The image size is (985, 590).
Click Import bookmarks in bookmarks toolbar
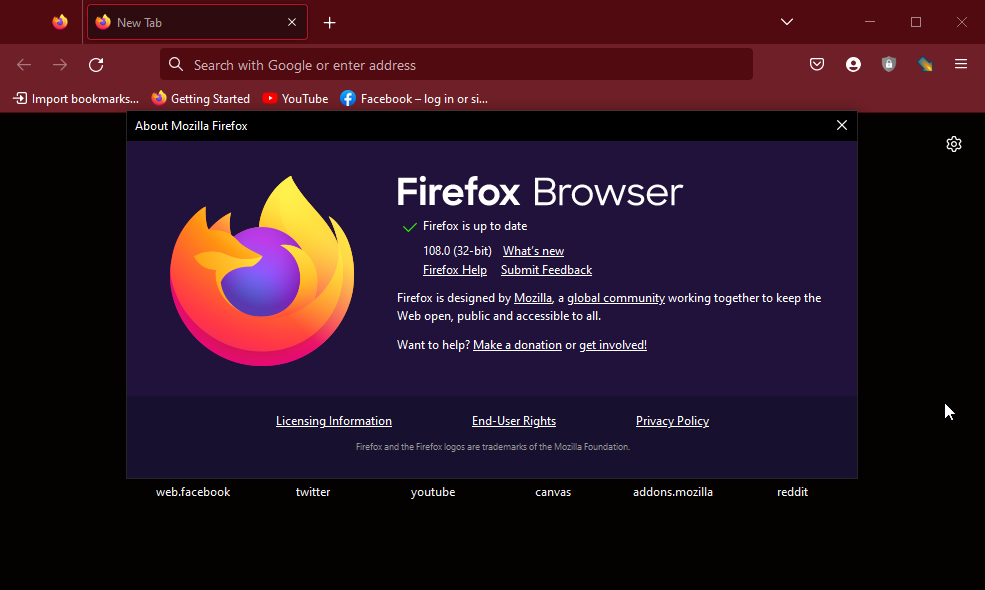click(x=76, y=99)
